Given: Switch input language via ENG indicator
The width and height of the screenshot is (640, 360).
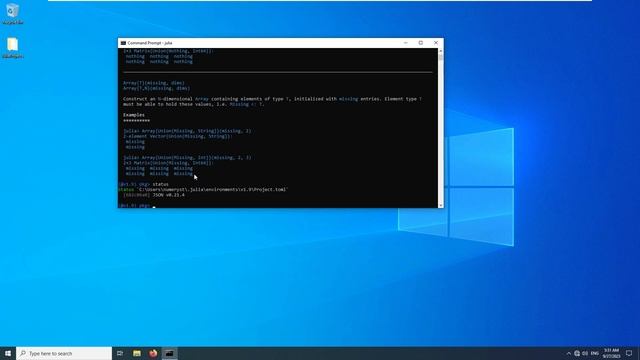Looking at the screenshot, I should [595, 353].
